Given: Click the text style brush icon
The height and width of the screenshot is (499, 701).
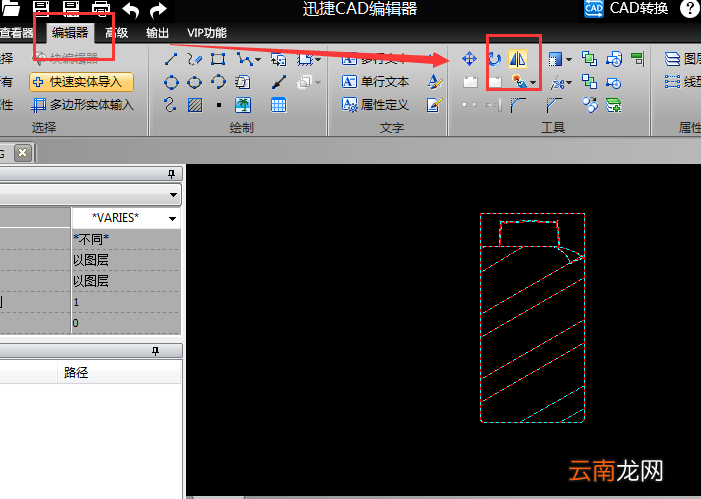Looking at the screenshot, I should pyautogui.click(x=435, y=82).
